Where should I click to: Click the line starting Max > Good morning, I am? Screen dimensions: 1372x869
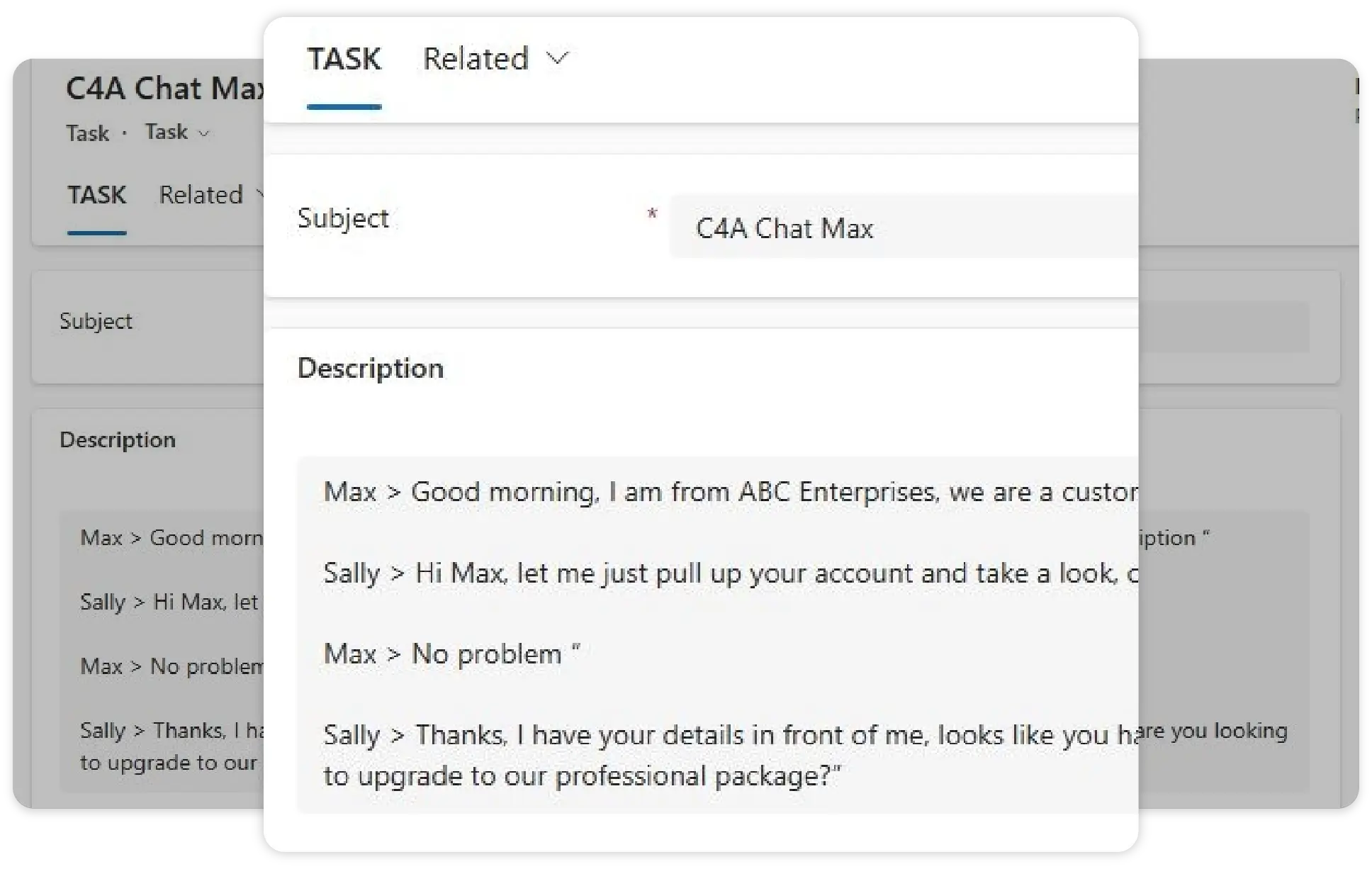(x=730, y=492)
